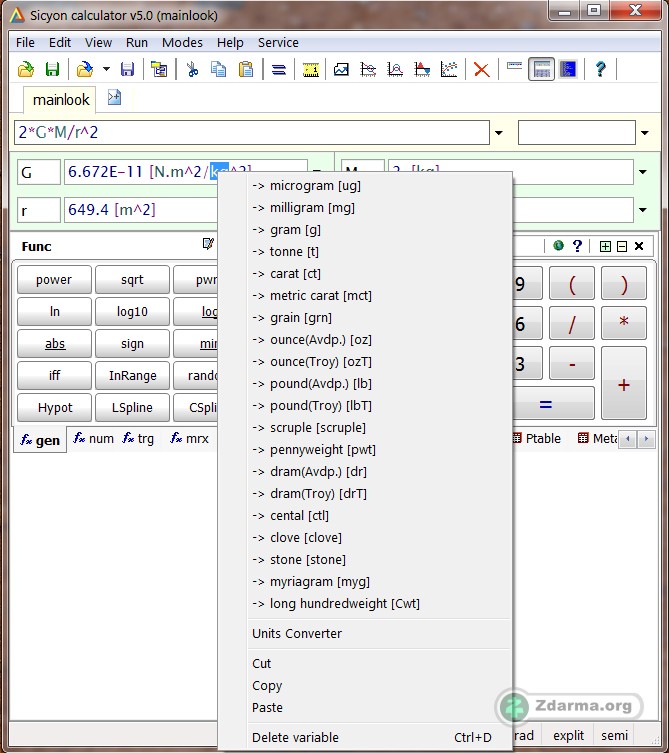Viewport: 669px width, 753px height.
Task: Open the View menu
Action: click(98, 43)
